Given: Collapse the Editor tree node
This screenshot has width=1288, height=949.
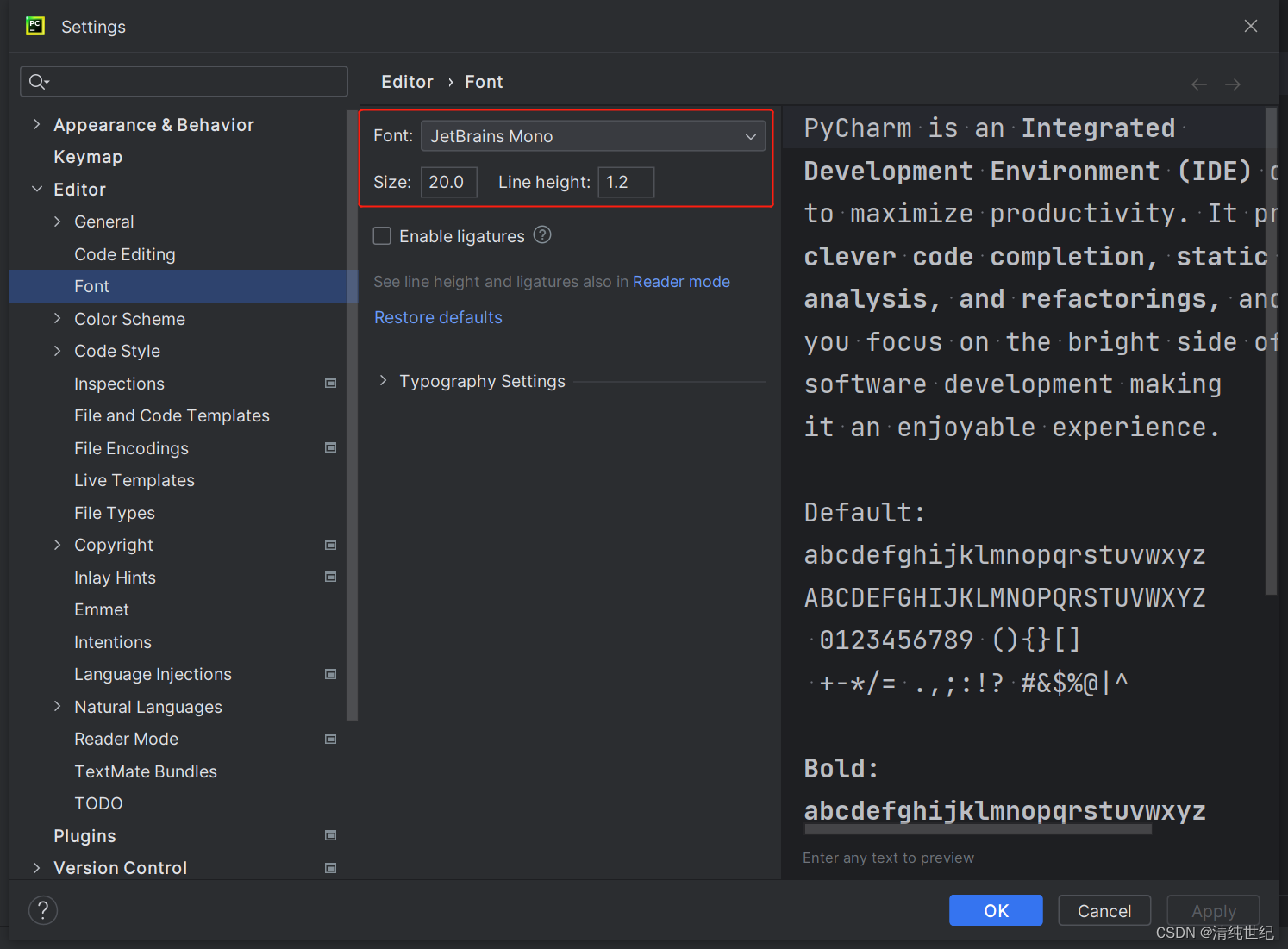Looking at the screenshot, I should tap(36, 189).
